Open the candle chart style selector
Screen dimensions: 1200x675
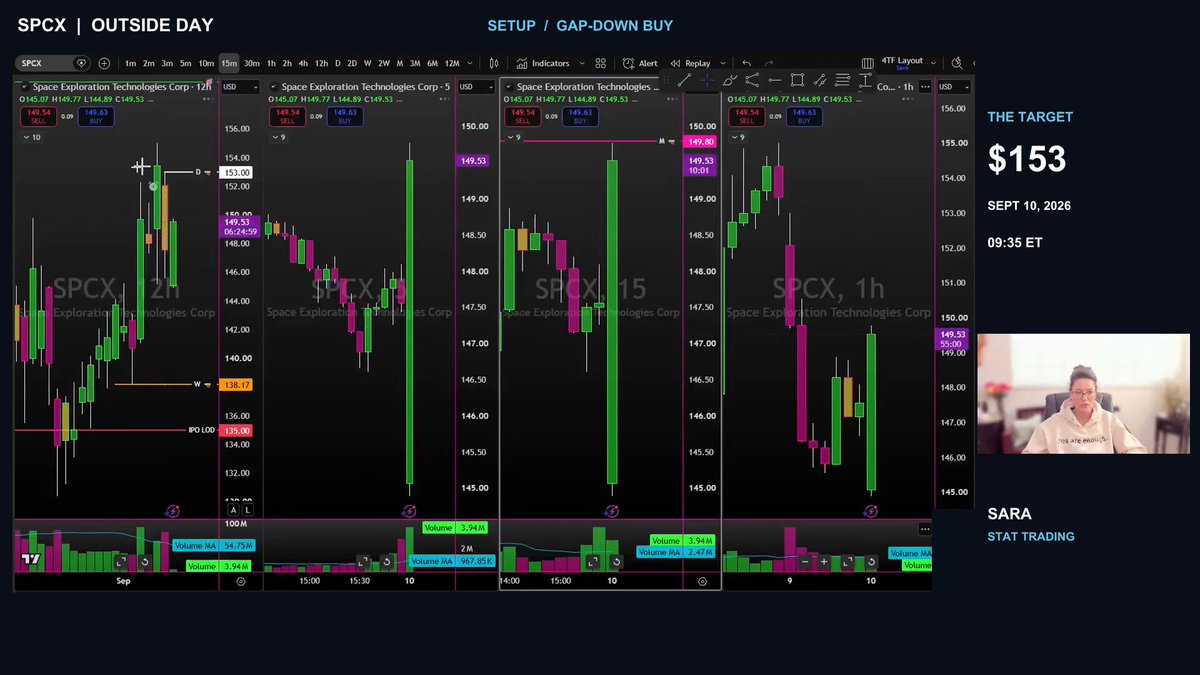pyautogui.click(x=496, y=63)
